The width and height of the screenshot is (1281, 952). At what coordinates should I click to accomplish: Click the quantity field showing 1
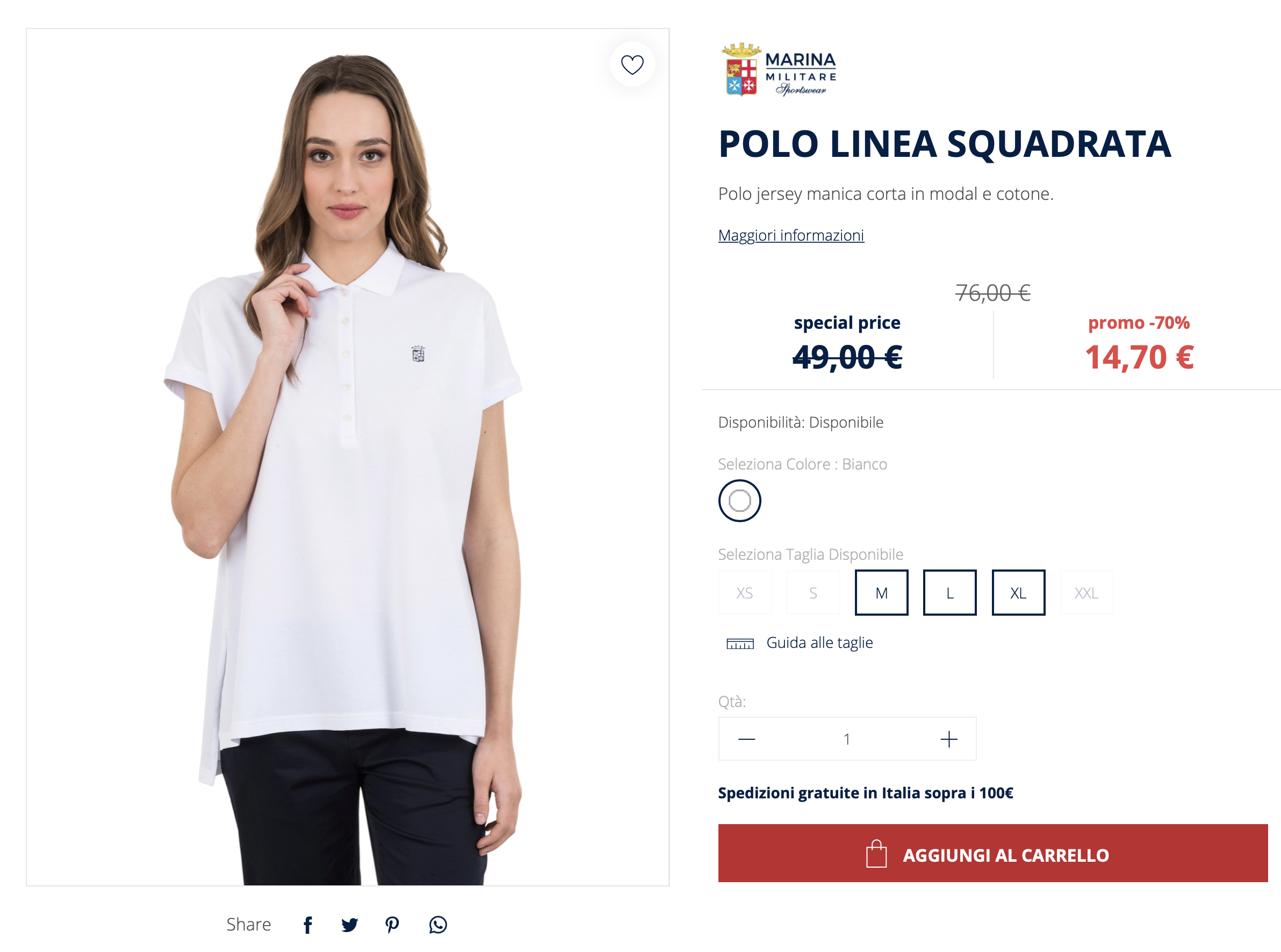[x=846, y=739]
